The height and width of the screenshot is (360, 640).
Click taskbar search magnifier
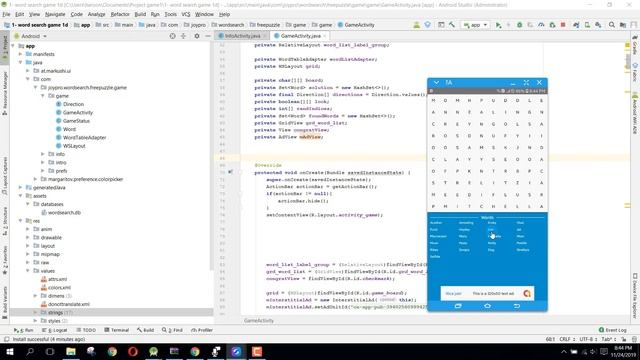click(x=30, y=351)
